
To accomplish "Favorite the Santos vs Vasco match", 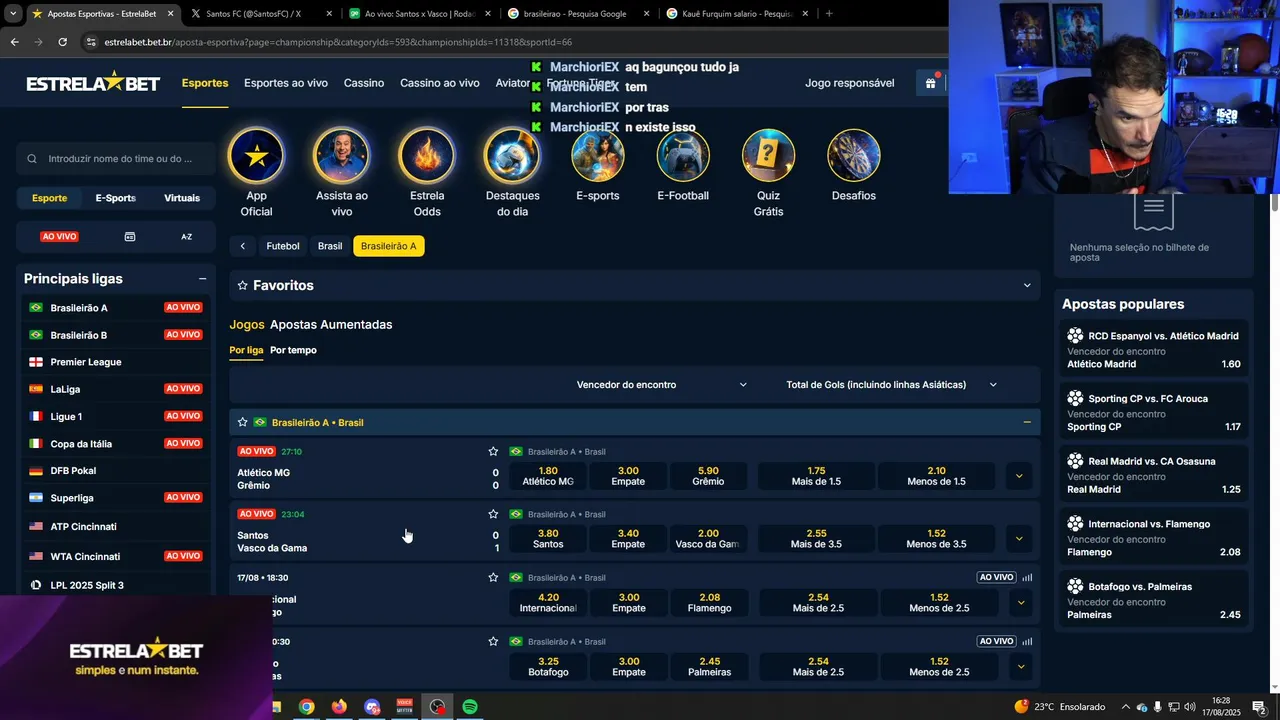I will pyautogui.click(x=493, y=514).
